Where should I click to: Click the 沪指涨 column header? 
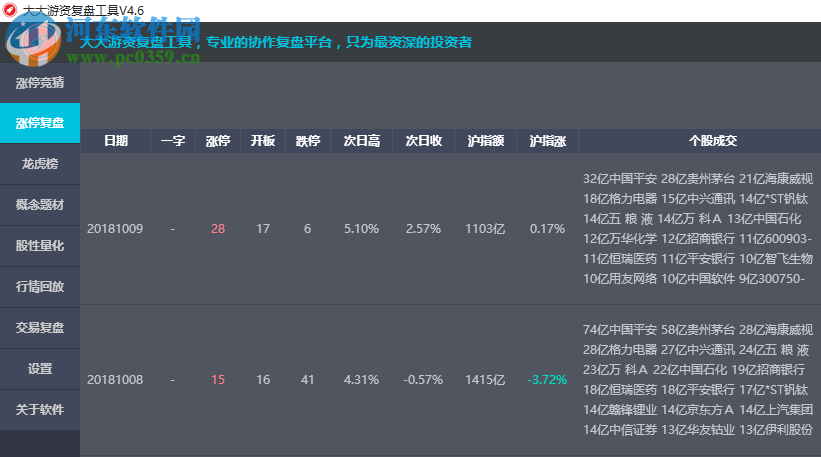547,141
